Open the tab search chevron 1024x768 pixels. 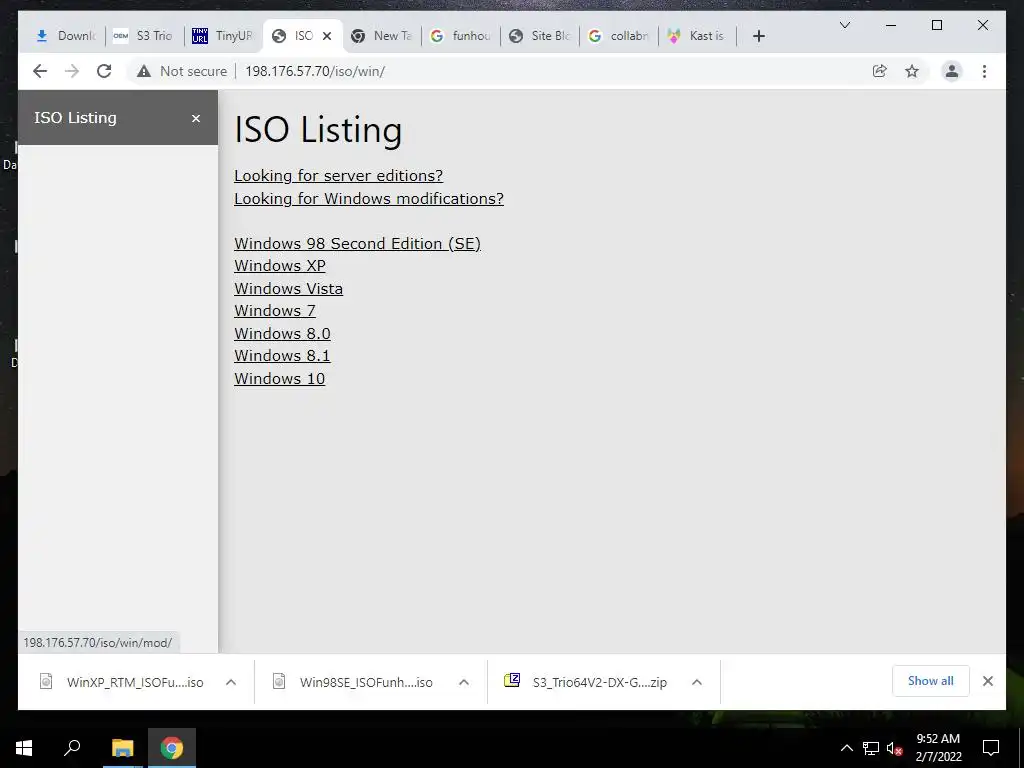[x=844, y=25]
